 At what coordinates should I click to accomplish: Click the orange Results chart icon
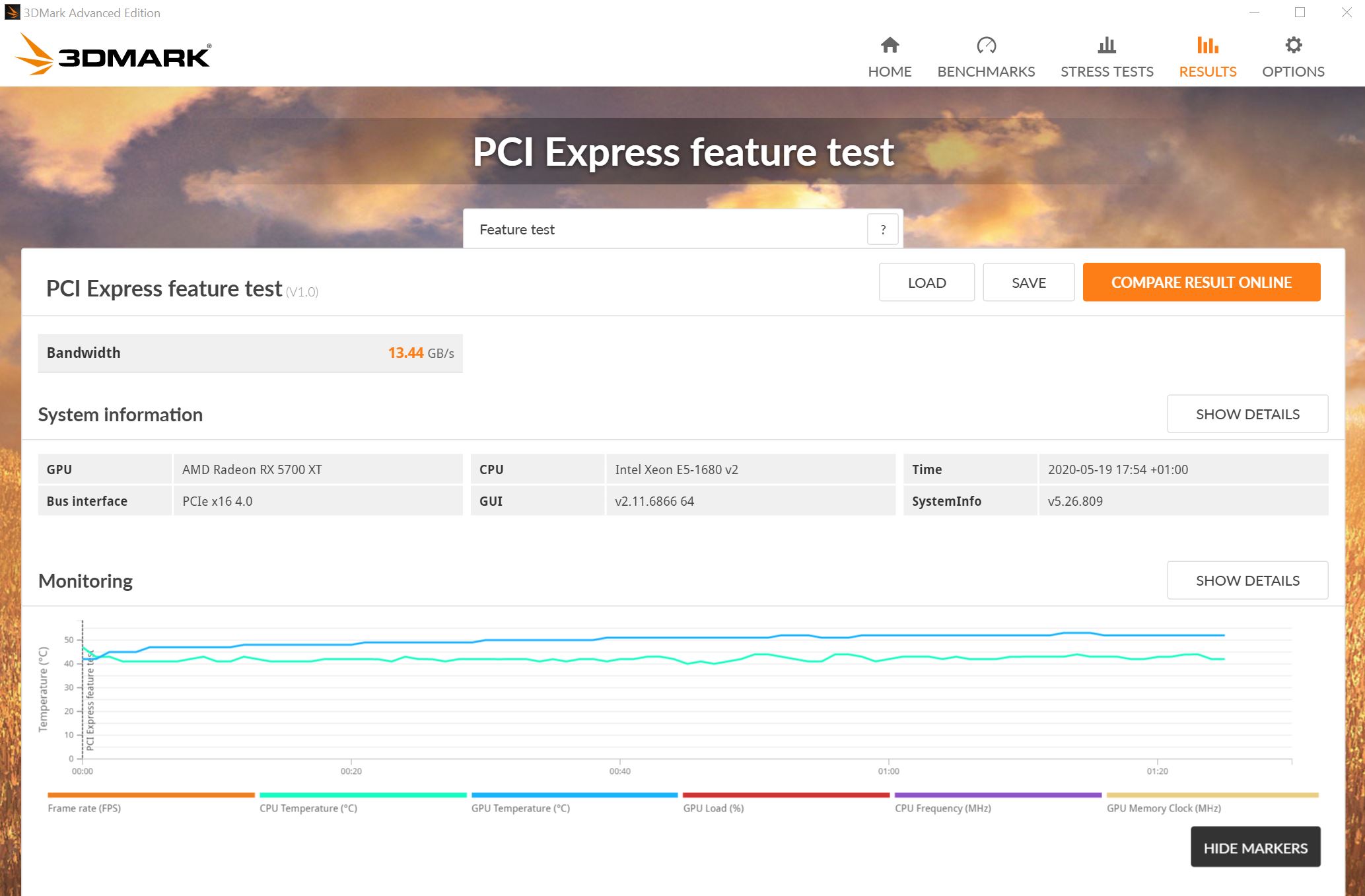pyautogui.click(x=1207, y=45)
